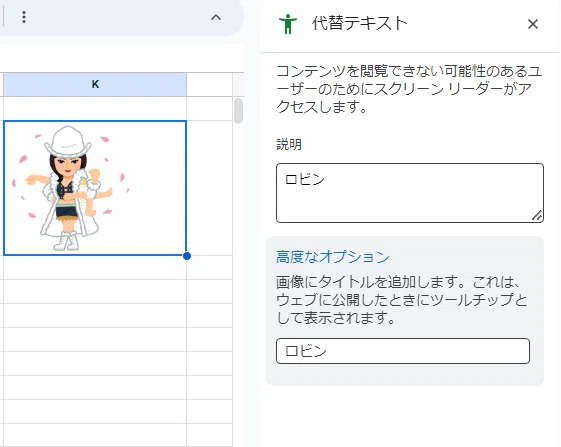Image resolution: width=561 pixels, height=447 pixels.
Task: Focus the title input containing ロビン
Action: point(403,351)
